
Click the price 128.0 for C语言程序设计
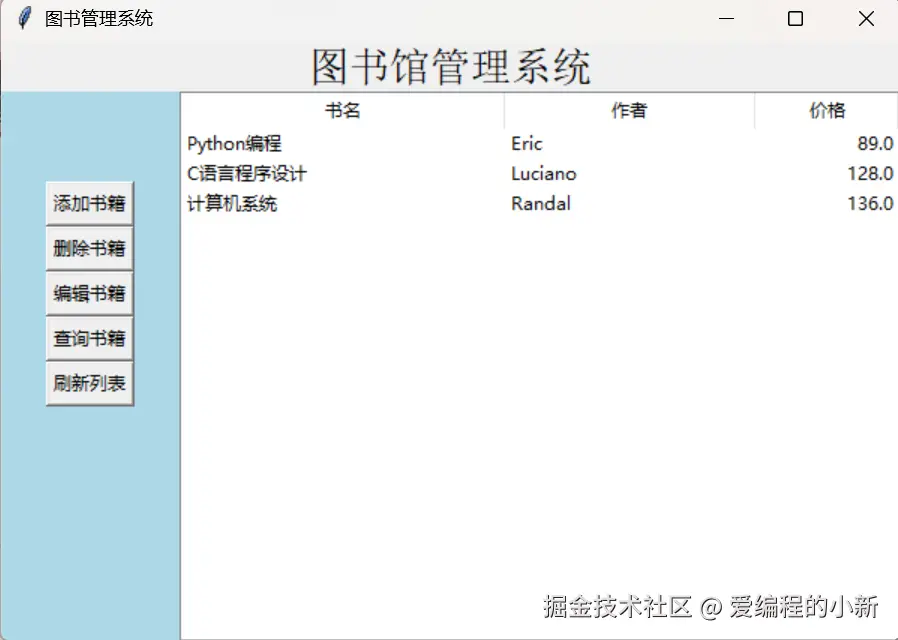click(x=870, y=173)
